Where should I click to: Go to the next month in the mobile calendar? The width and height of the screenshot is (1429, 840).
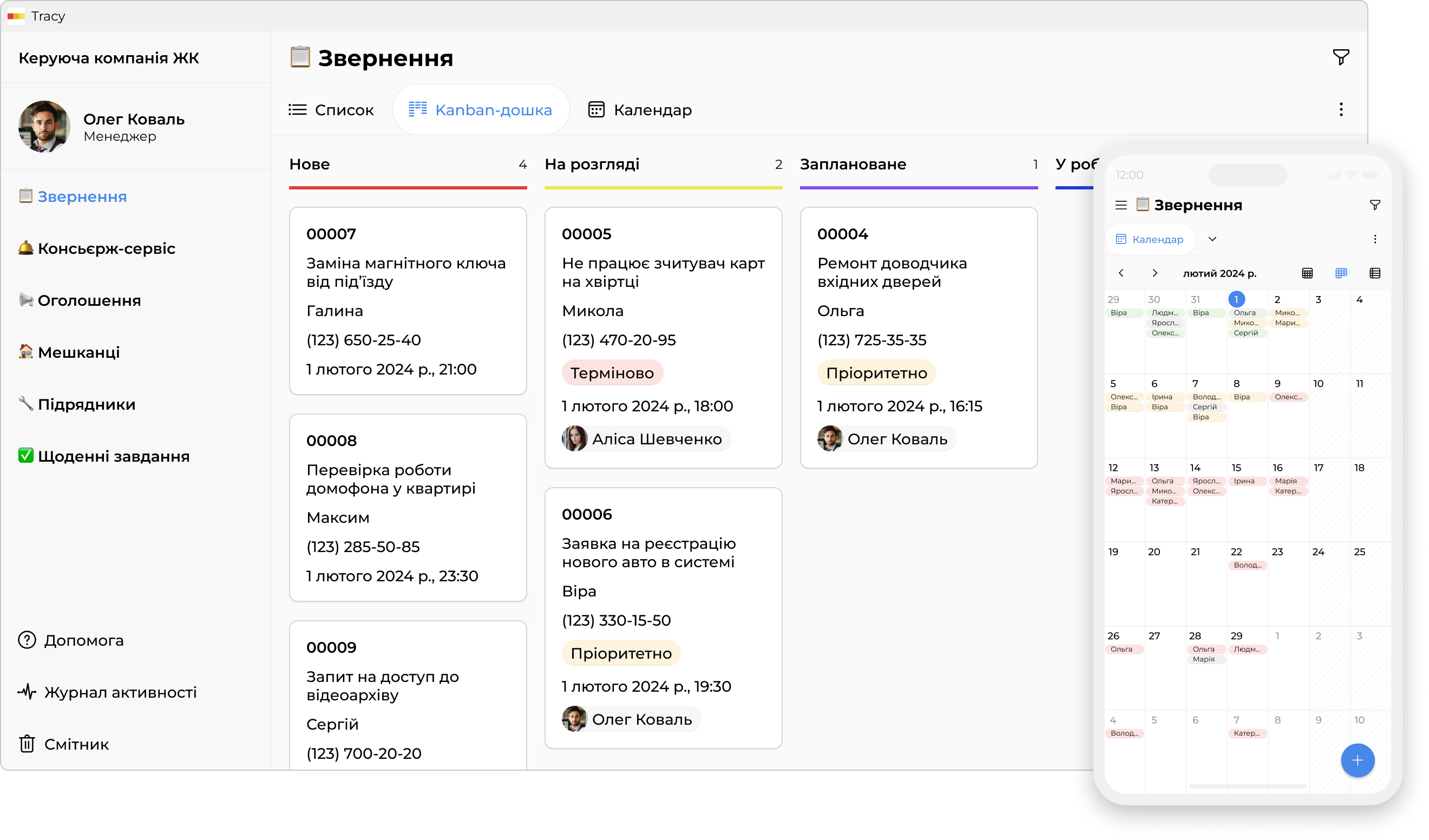[1155, 273]
